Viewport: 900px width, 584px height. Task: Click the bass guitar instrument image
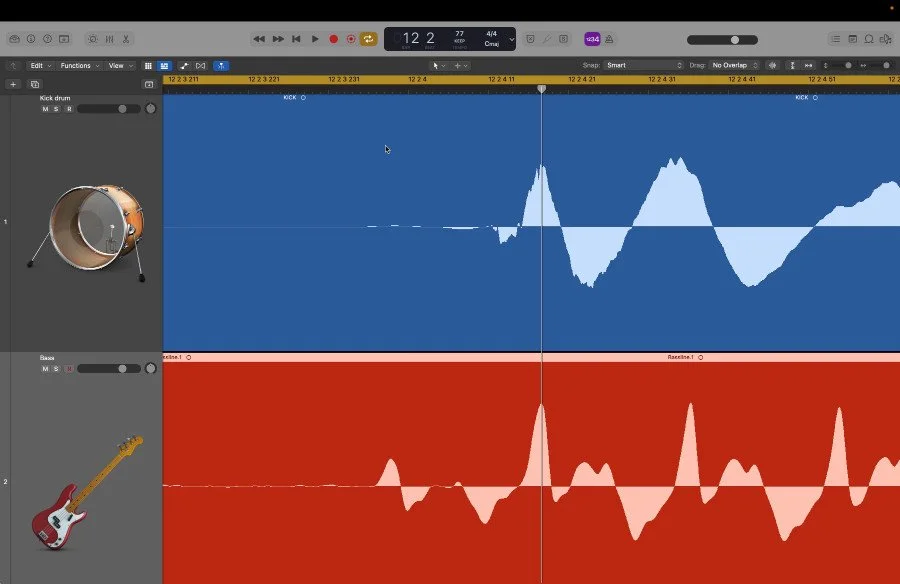(87, 492)
